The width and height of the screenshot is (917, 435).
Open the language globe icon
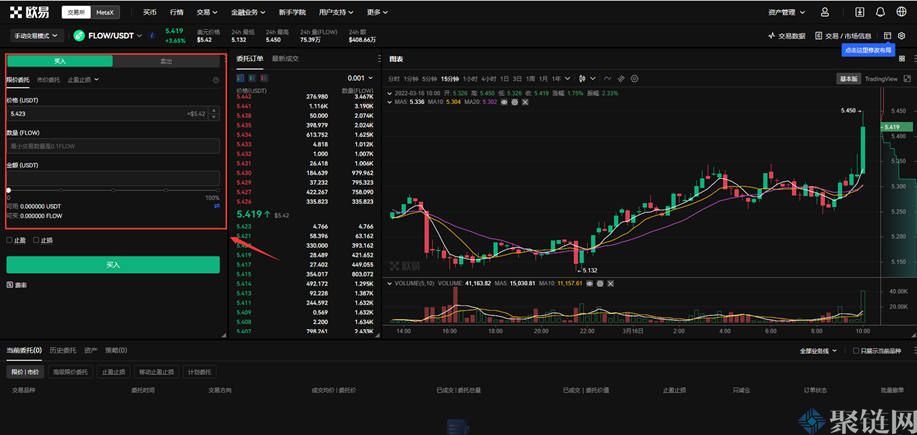pyautogui.click(x=902, y=12)
